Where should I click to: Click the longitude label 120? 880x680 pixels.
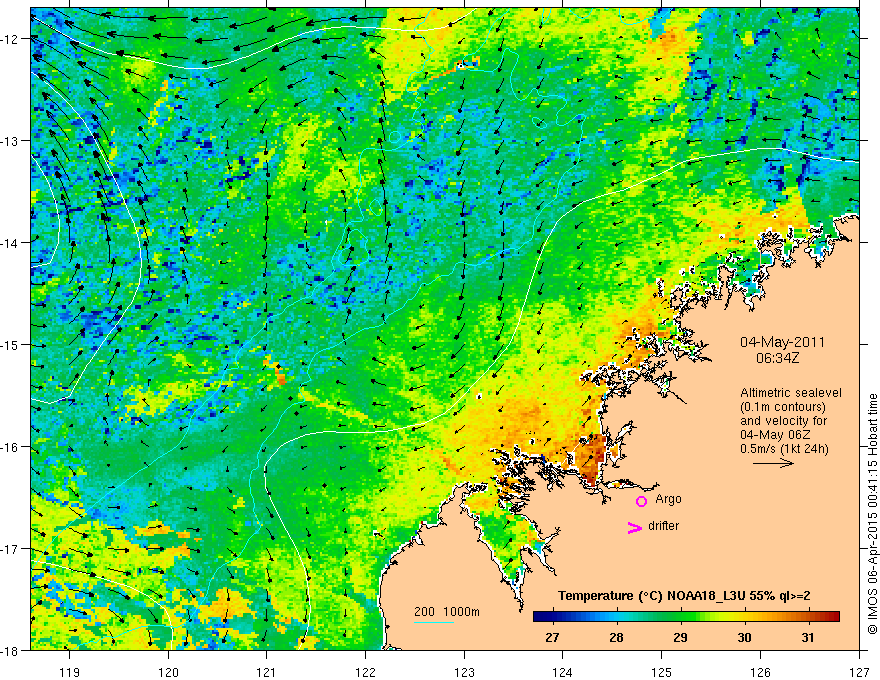tap(168, 672)
